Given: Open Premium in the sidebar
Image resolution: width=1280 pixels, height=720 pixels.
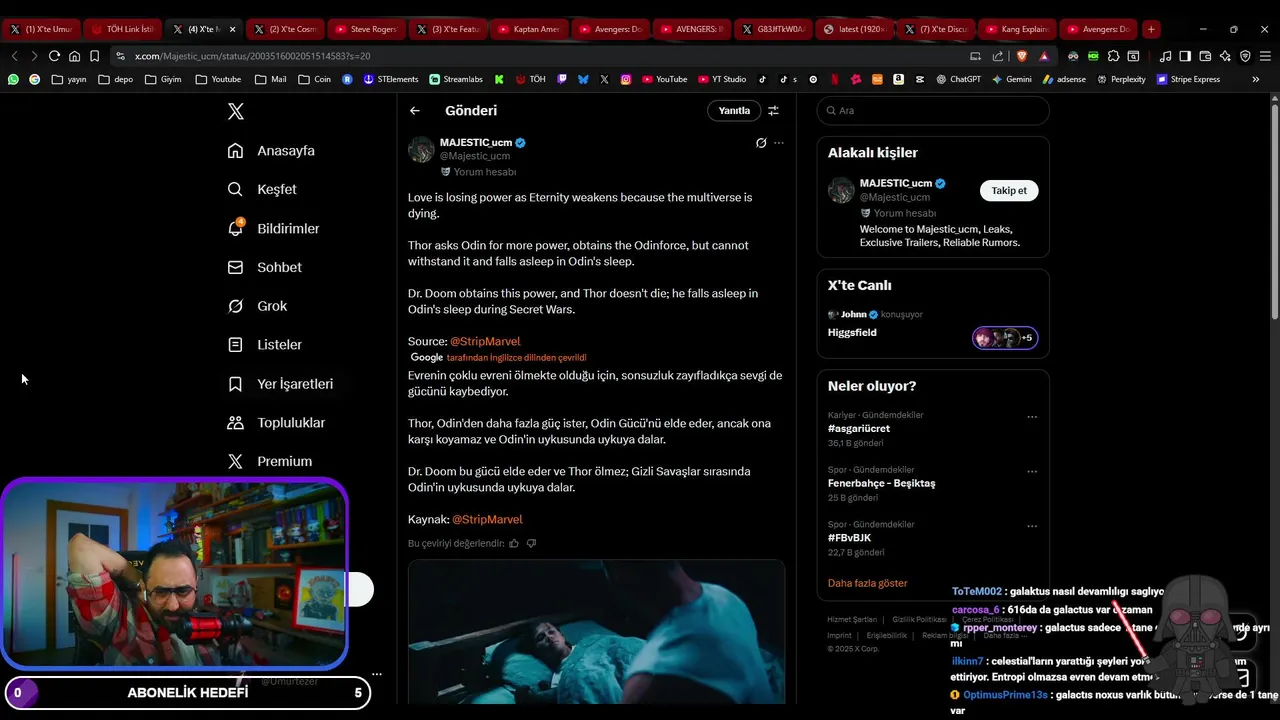Looking at the screenshot, I should (x=269, y=461).
